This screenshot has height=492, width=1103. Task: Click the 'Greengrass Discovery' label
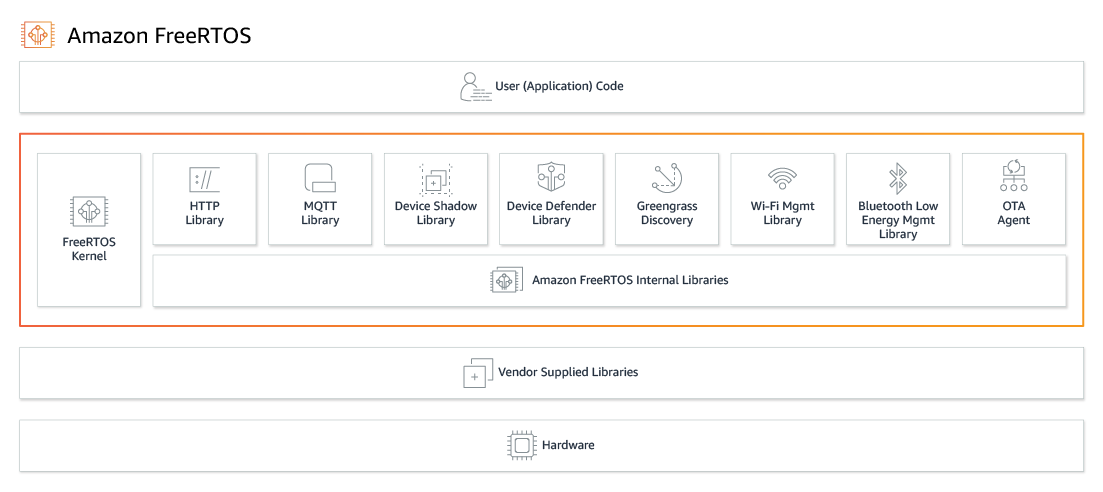[667, 213]
